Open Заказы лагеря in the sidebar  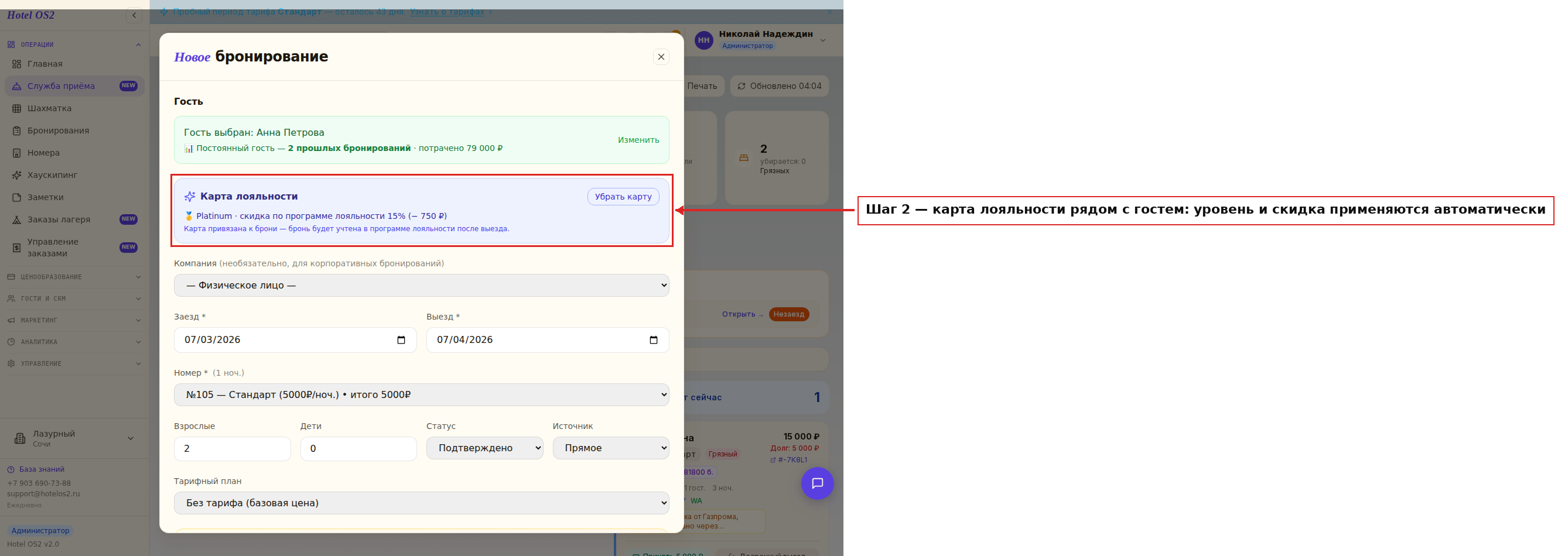click(x=74, y=219)
